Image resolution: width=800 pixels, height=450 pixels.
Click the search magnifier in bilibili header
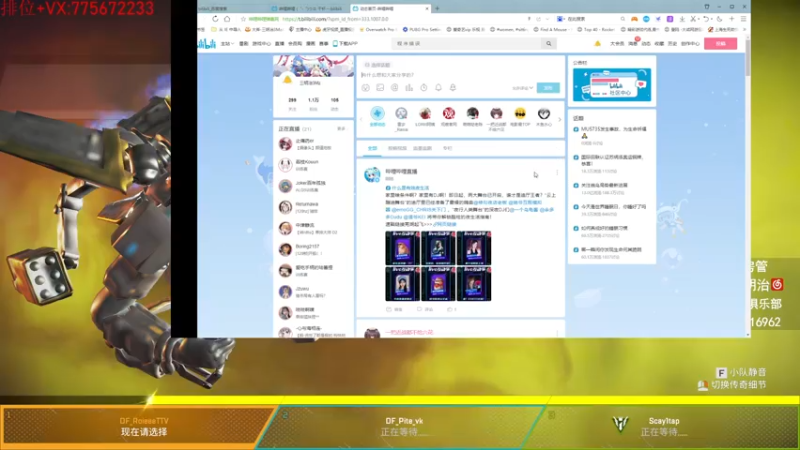click(549, 43)
